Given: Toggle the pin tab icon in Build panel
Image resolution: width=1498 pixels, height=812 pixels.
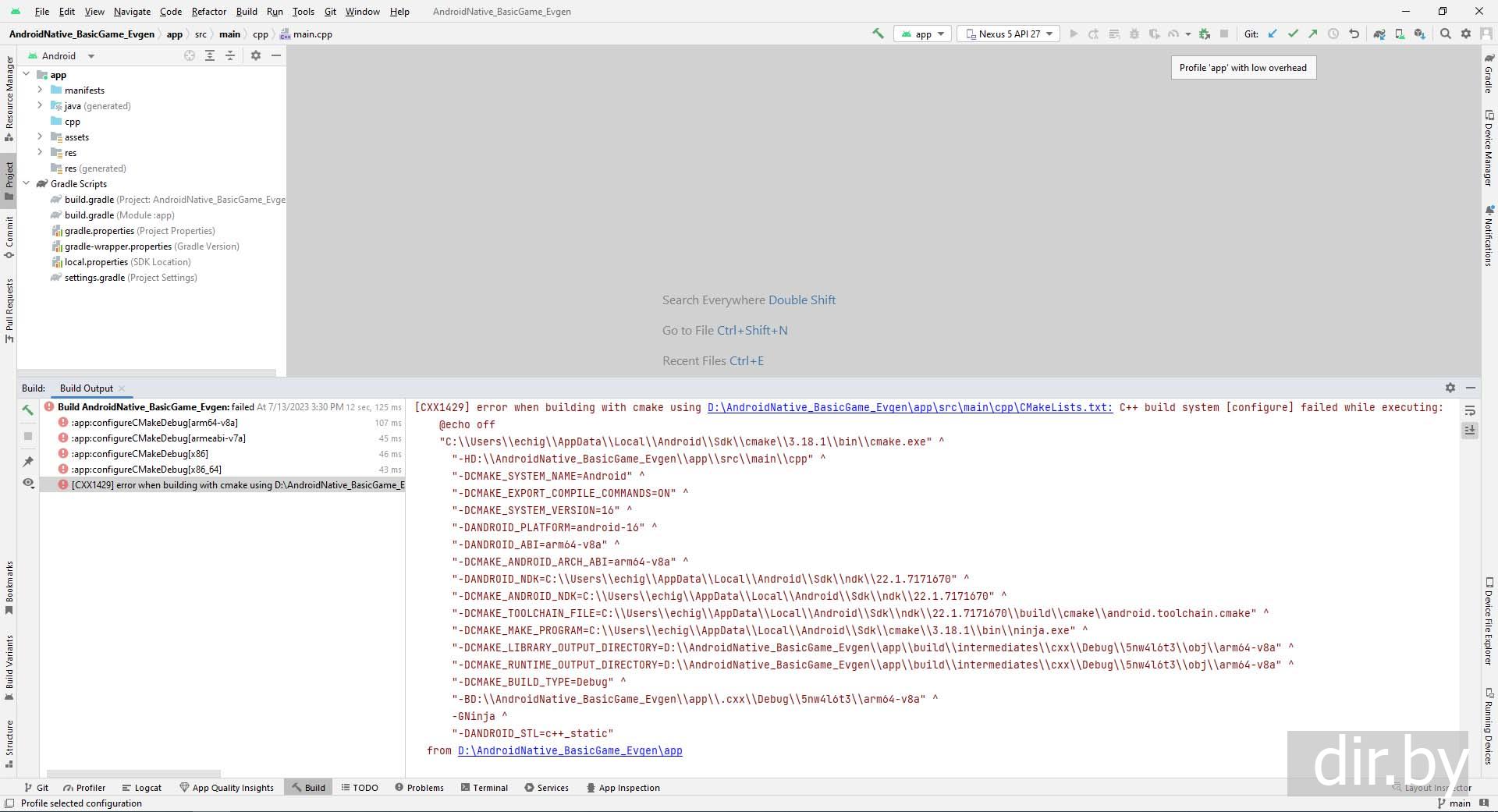Looking at the screenshot, I should point(28,461).
